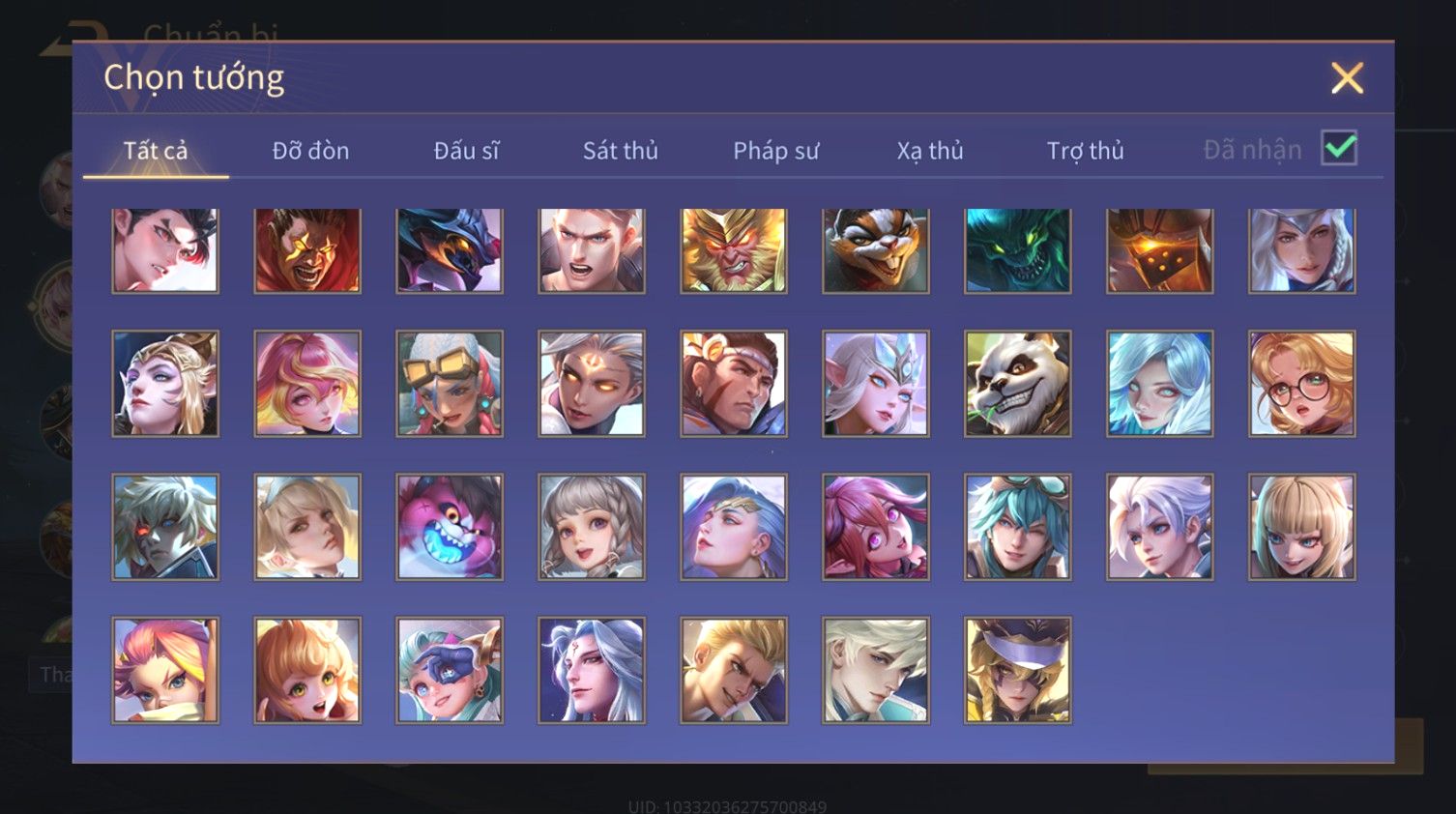
Task: Show the Pháp sư hero list
Action: click(x=775, y=151)
